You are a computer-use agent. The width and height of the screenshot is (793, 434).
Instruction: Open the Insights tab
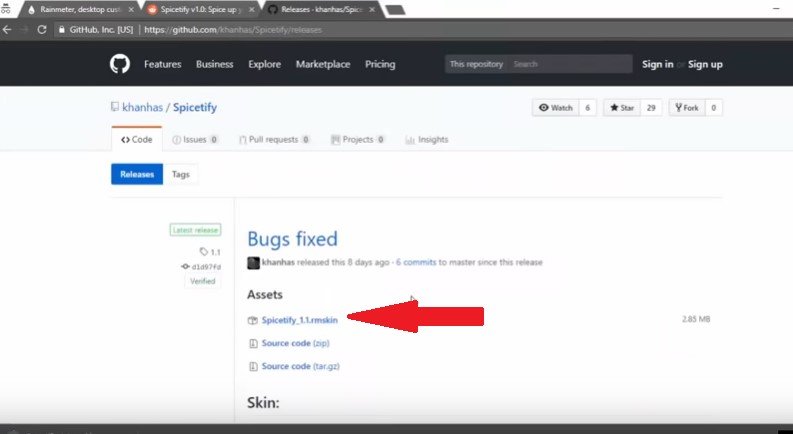(x=427, y=140)
